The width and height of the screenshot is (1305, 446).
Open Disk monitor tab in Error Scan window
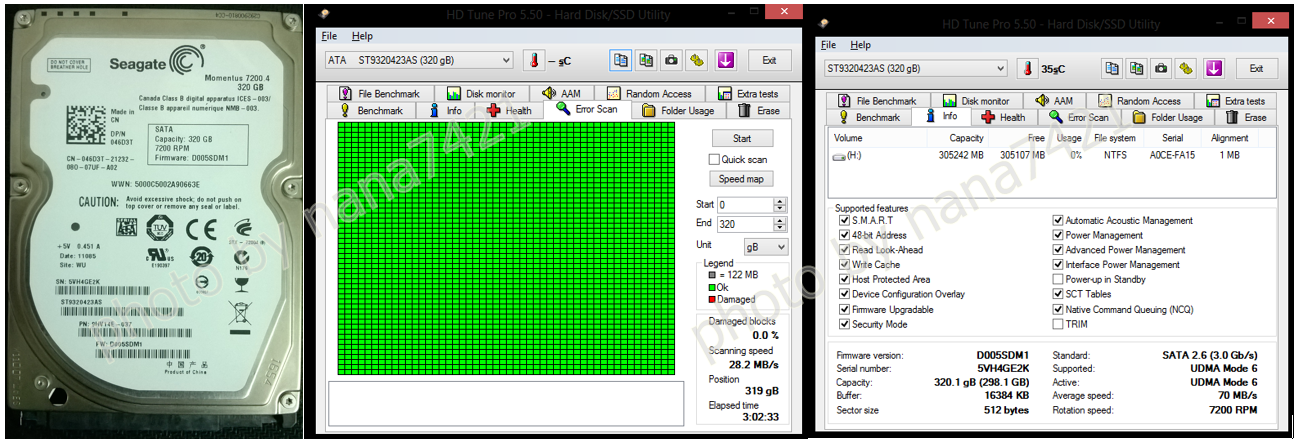click(x=482, y=94)
